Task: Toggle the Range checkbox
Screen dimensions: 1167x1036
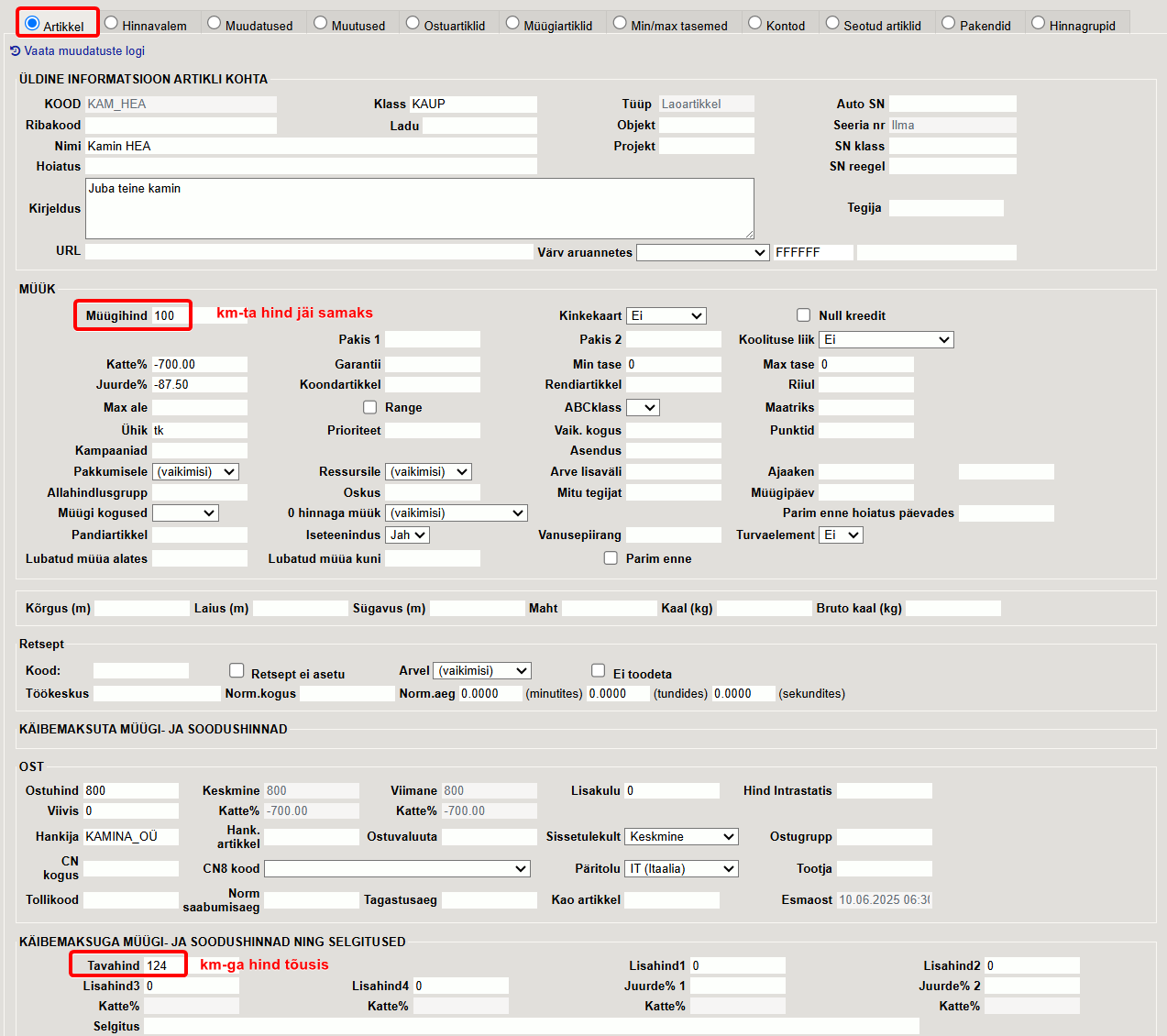Action: click(x=370, y=407)
